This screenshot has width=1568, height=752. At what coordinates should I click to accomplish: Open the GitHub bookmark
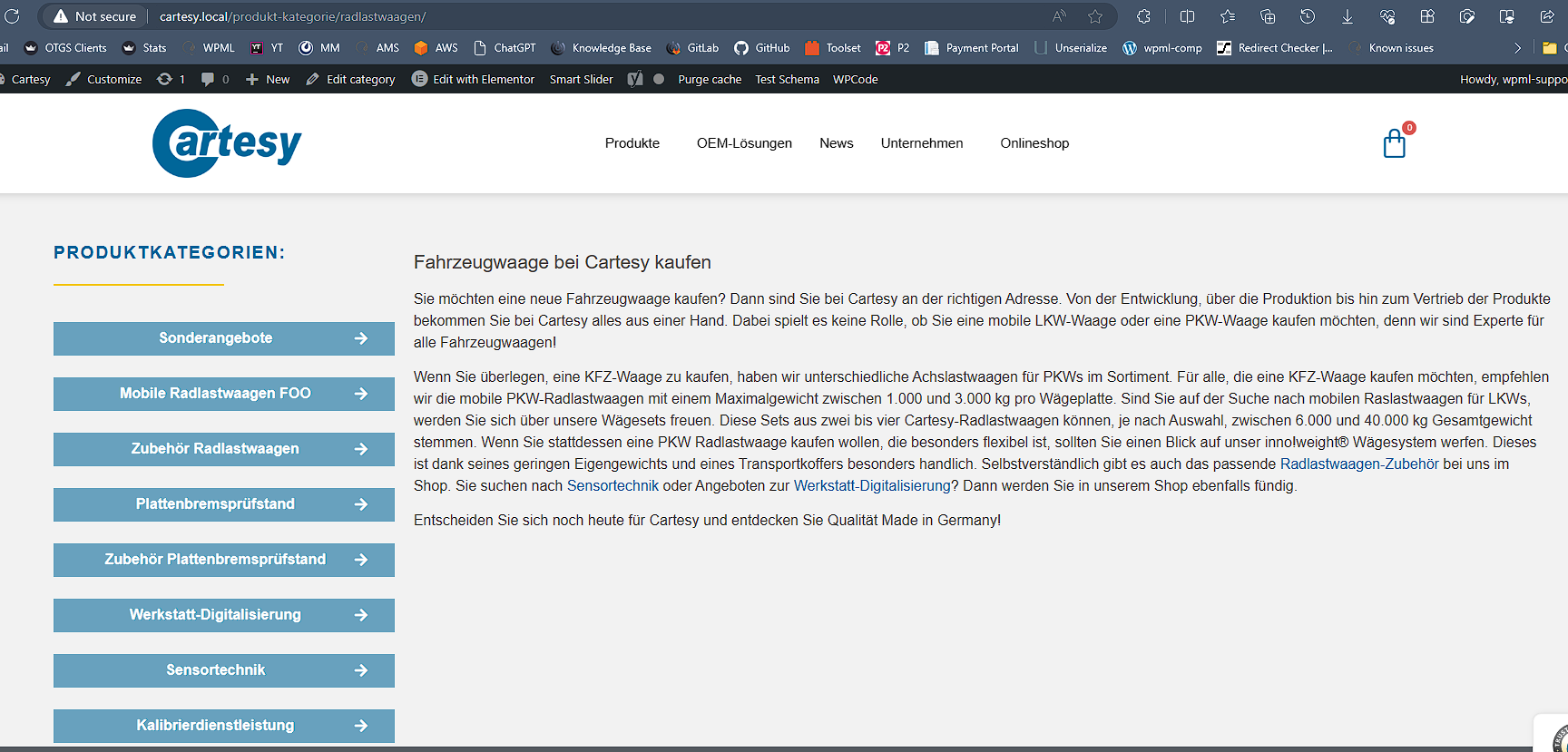[x=762, y=48]
